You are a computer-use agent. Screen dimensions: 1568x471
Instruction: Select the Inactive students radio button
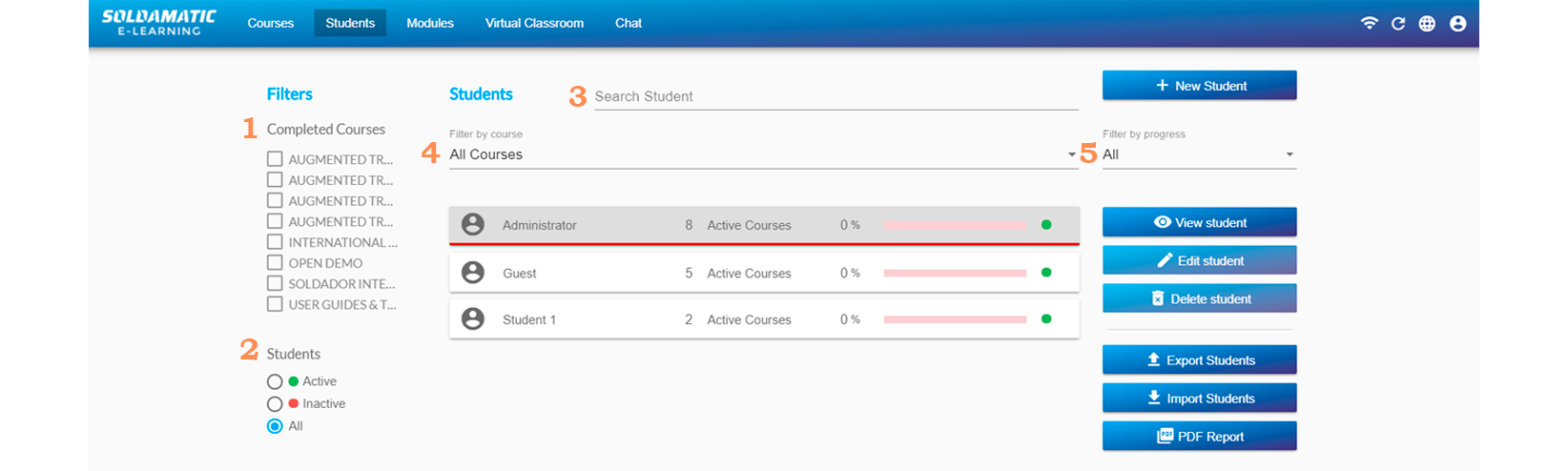click(275, 404)
